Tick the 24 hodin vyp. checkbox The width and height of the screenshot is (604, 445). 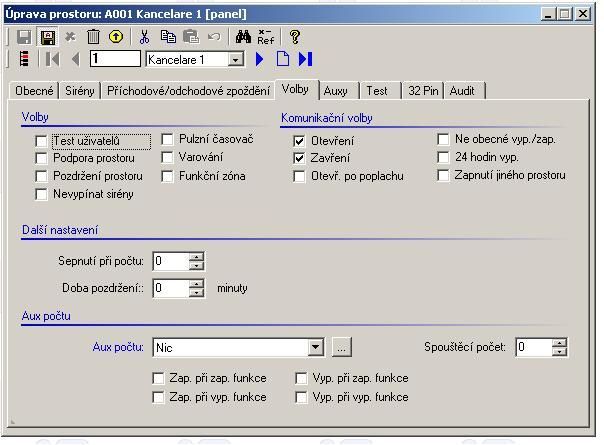443,158
